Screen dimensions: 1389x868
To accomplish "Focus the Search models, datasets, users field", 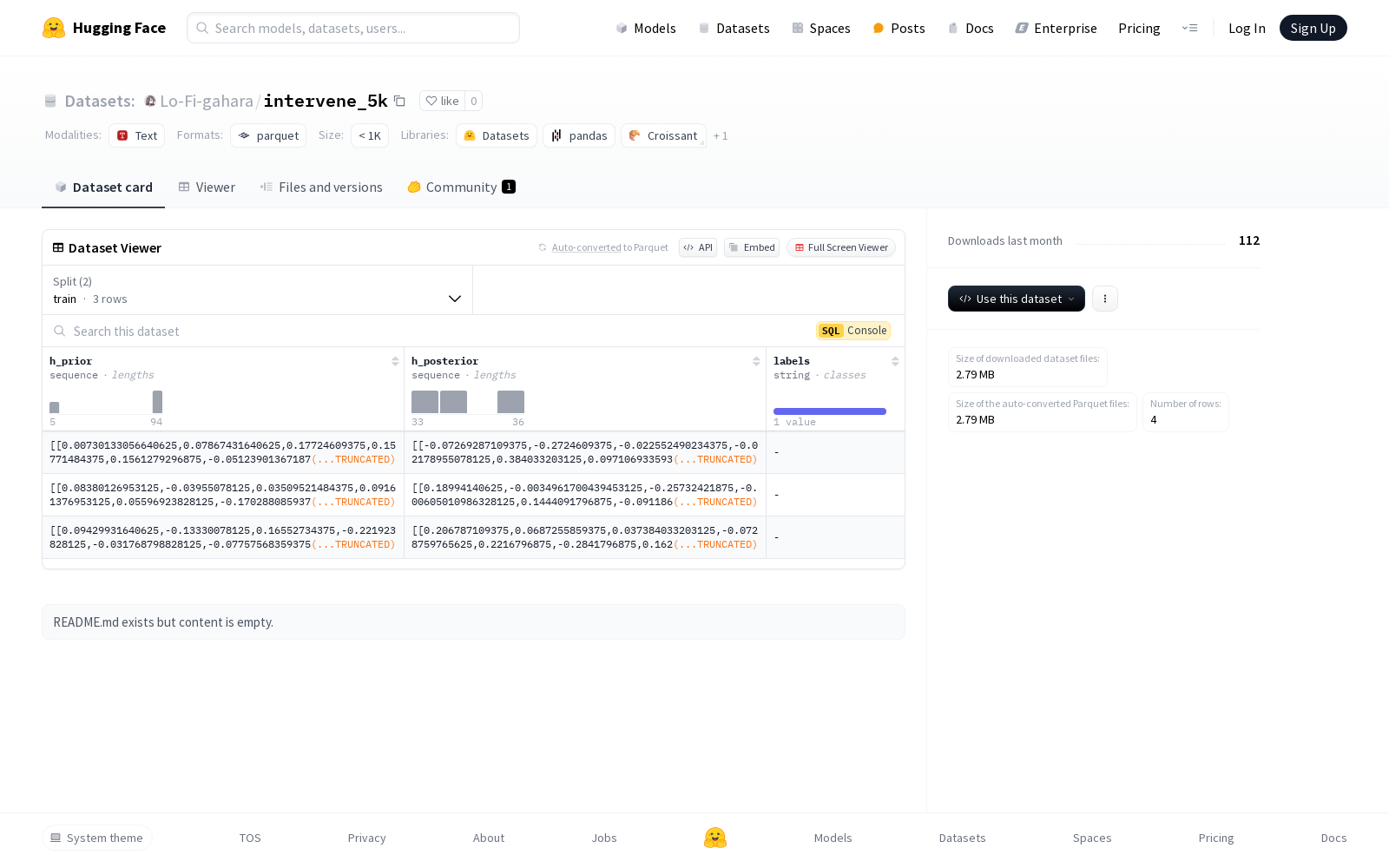I will [353, 28].
